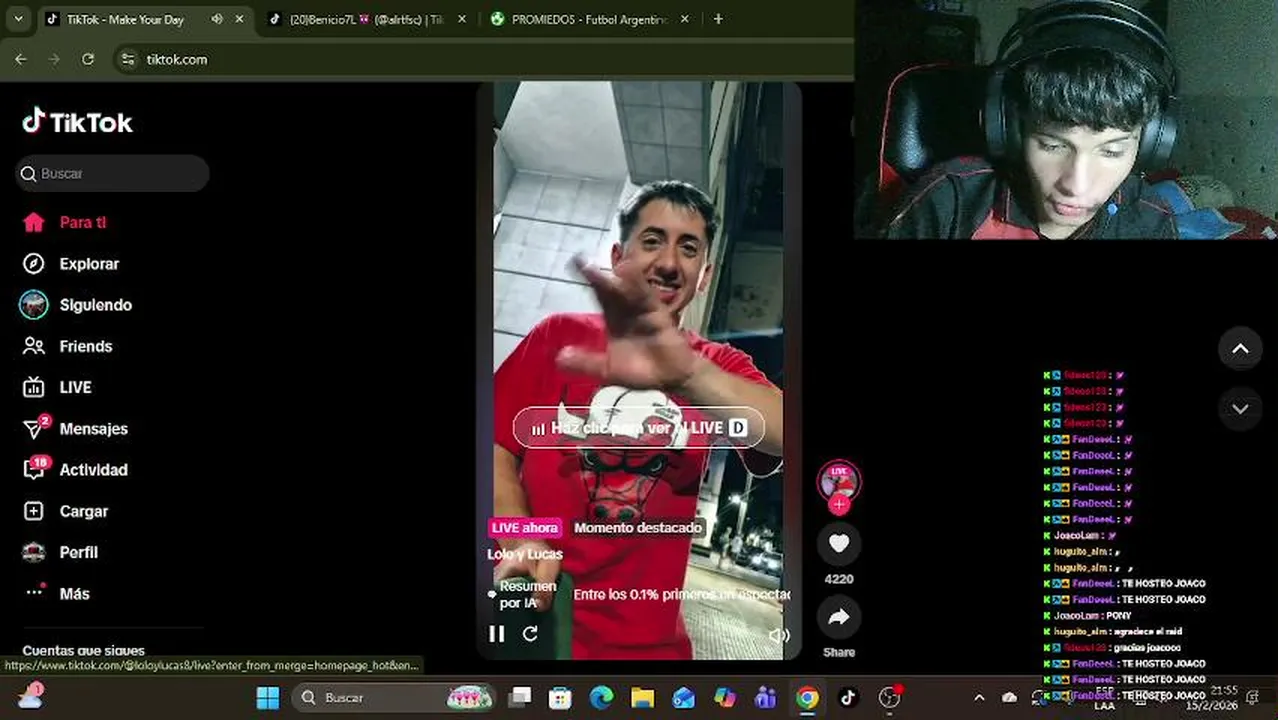Click the TikTok logo
This screenshot has width=1278, height=720.
click(x=77, y=122)
